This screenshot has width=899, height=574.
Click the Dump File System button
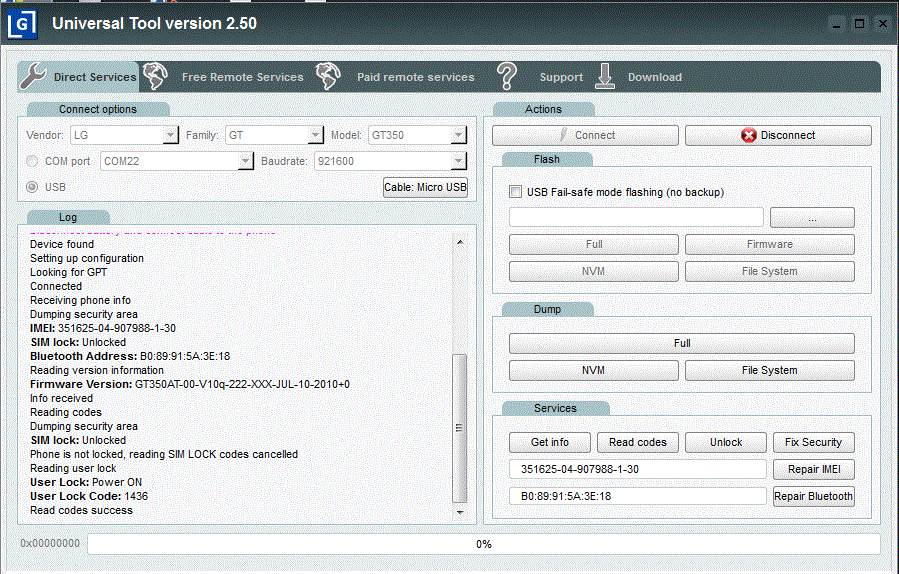point(769,370)
